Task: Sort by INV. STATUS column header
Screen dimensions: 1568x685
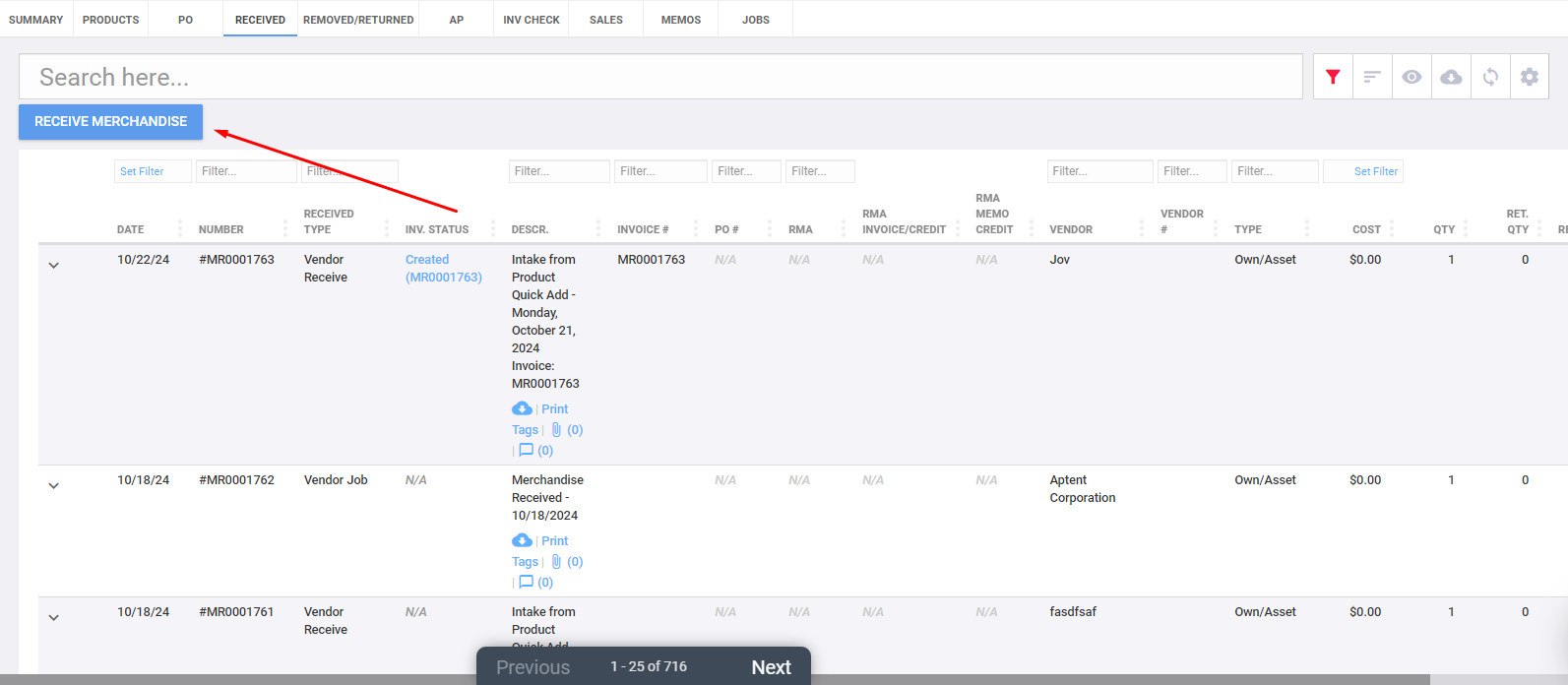Action: (437, 229)
